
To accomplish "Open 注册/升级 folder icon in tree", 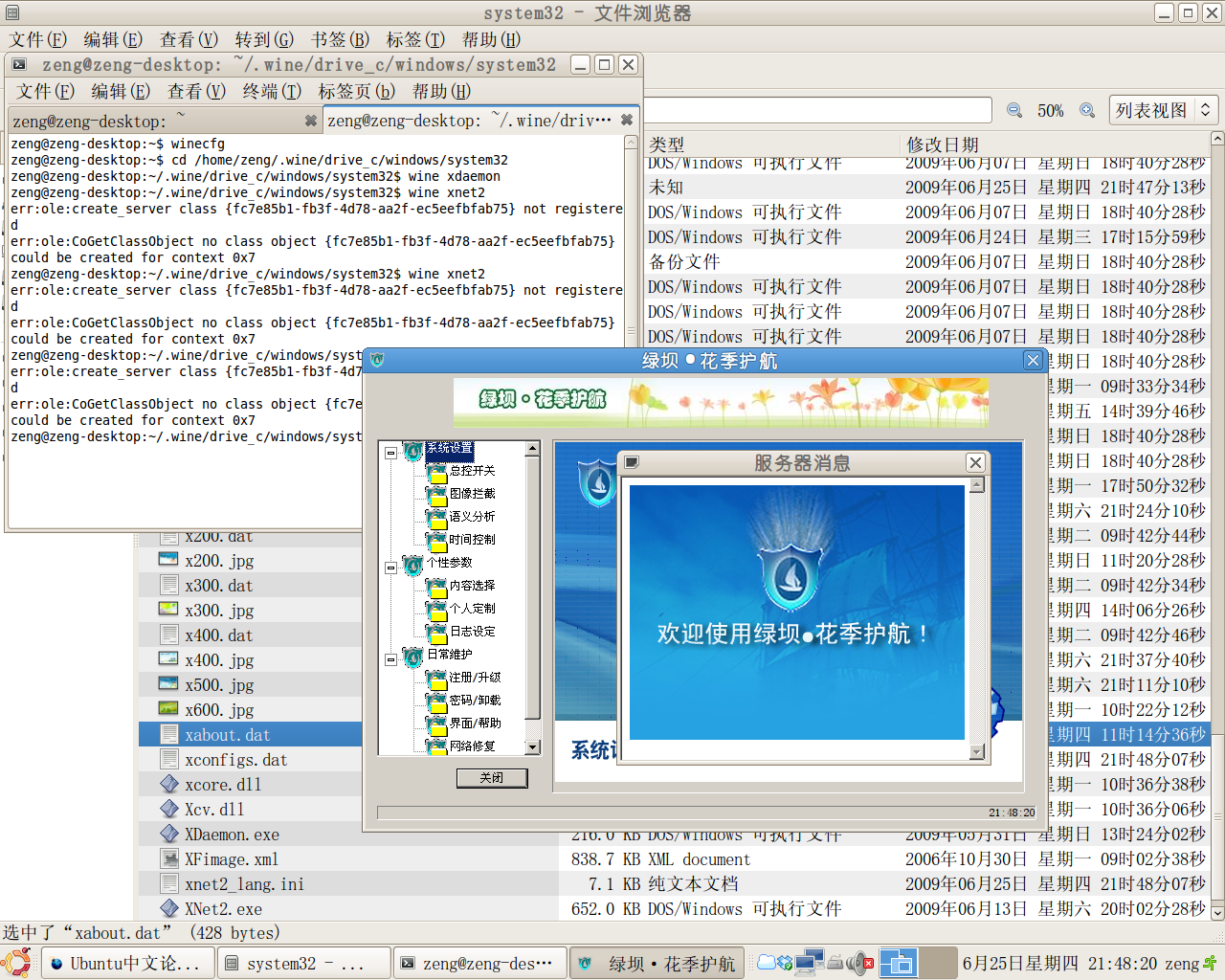I will pos(437,679).
